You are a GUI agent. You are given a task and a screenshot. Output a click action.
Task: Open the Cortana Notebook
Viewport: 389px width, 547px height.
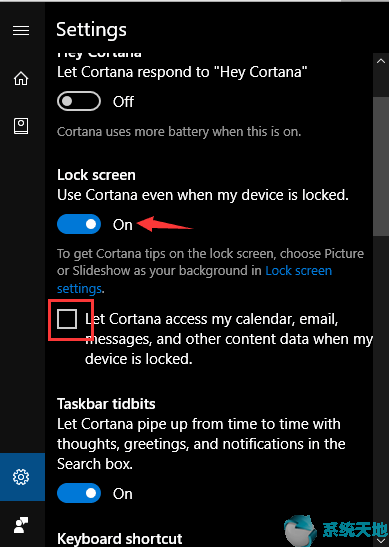(21, 126)
